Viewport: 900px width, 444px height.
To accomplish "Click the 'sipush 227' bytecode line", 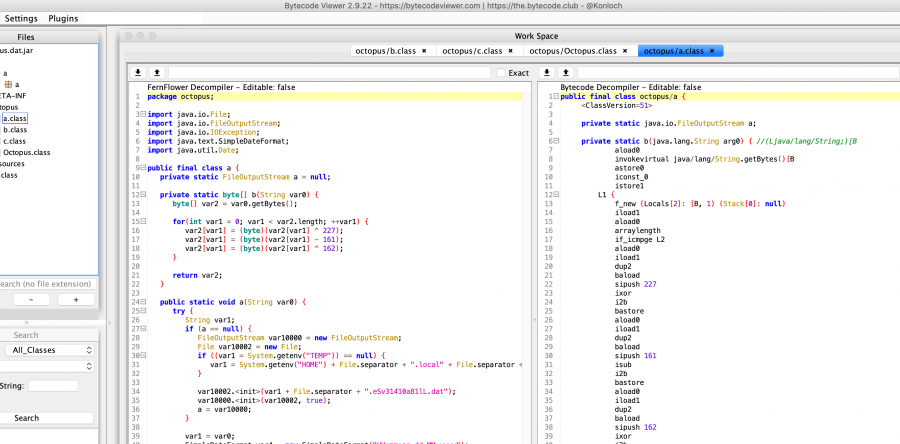I will (635, 285).
